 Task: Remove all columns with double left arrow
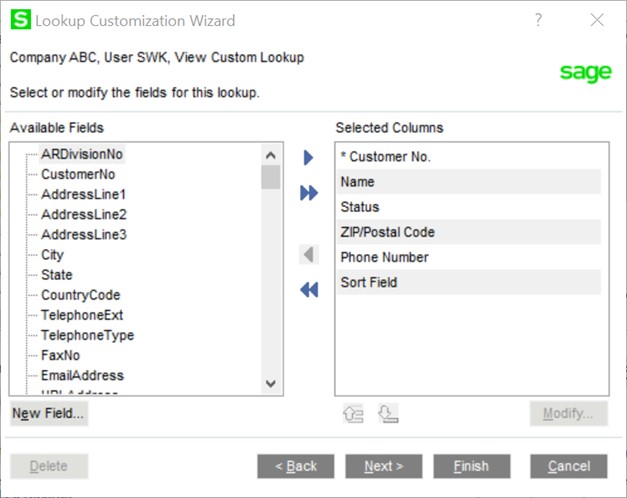309,290
